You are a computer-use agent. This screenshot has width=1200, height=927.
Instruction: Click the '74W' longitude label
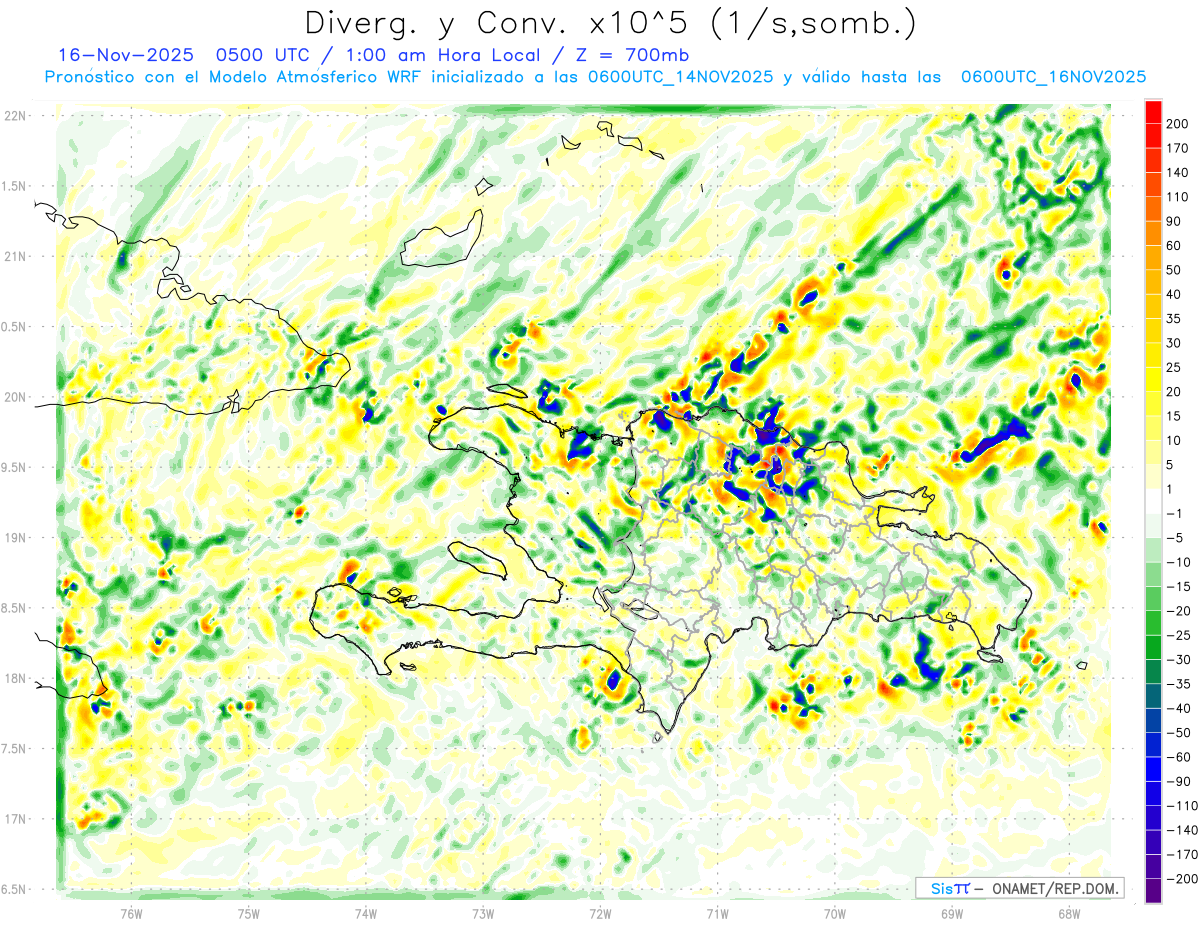coord(366,913)
